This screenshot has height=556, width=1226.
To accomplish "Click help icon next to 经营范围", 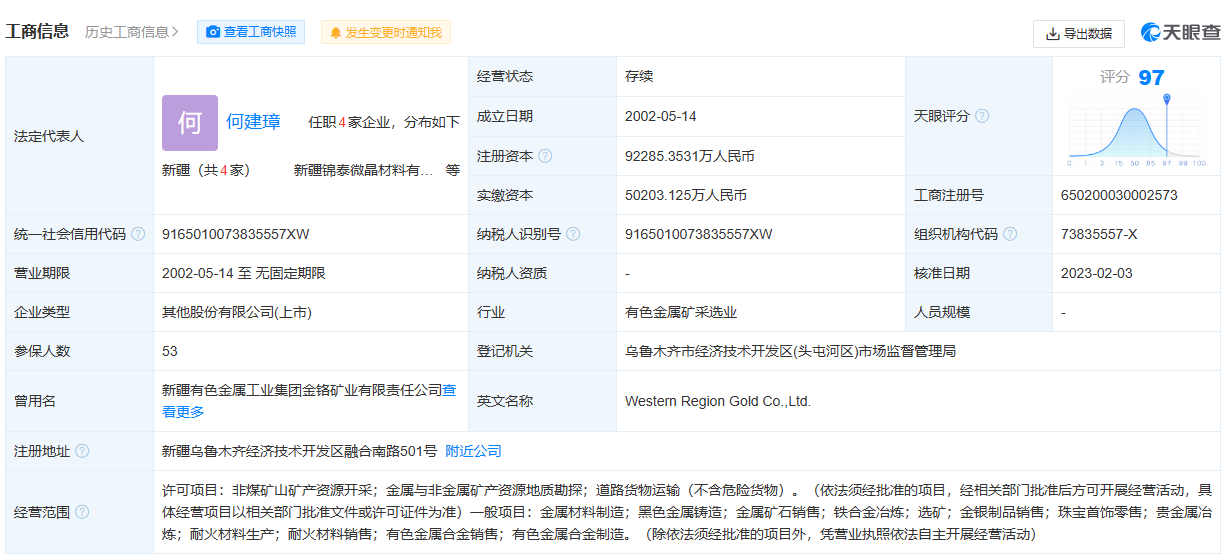I will [82, 512].
